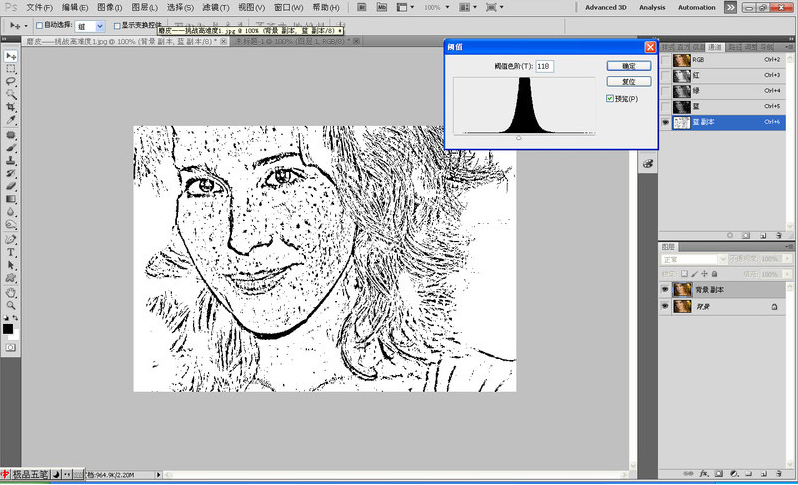
Task: Select the Rectangular Marquee tool
Action: point(11,69)
